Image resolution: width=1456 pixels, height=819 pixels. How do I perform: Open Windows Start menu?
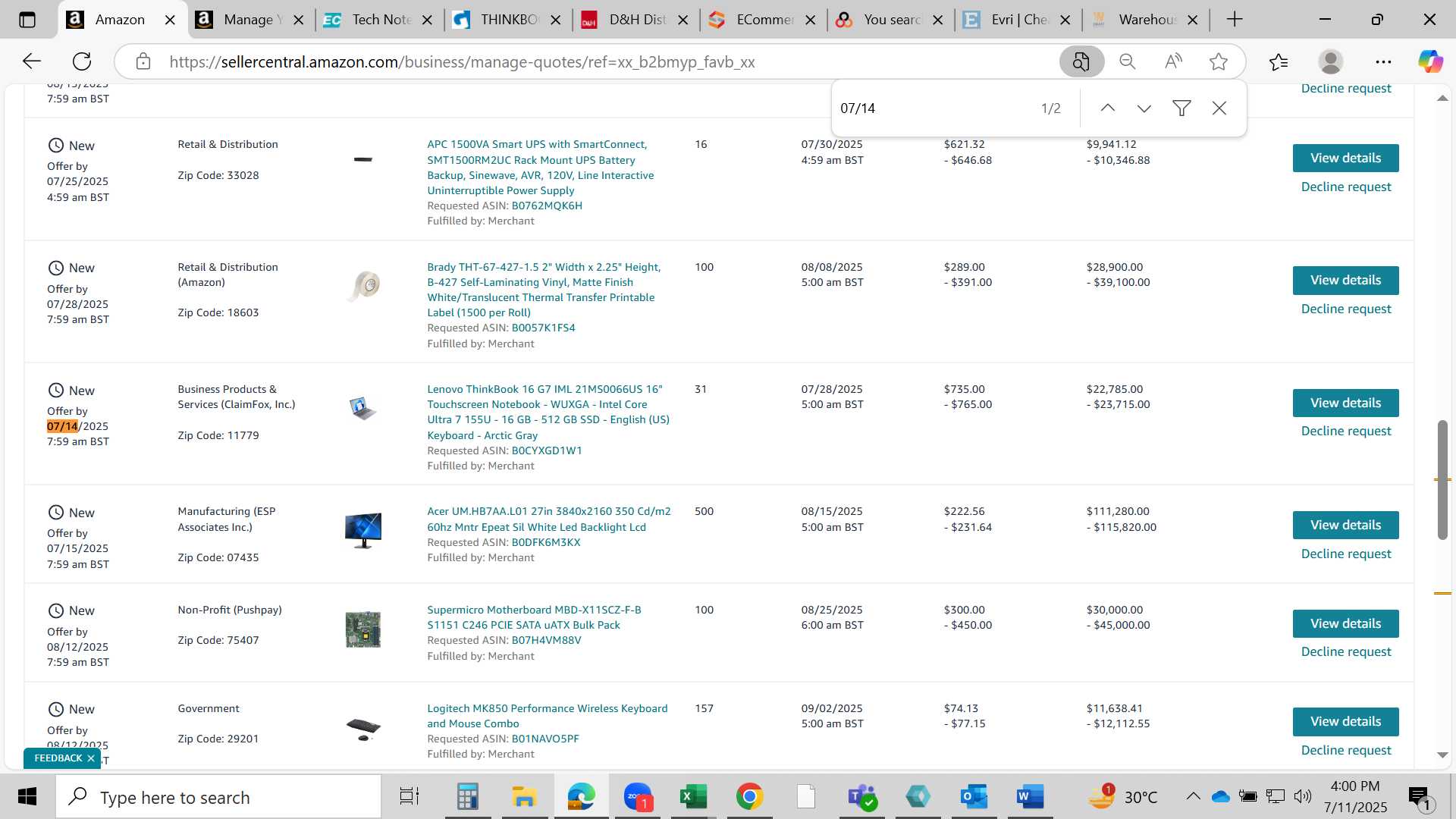tap(27, 797)
